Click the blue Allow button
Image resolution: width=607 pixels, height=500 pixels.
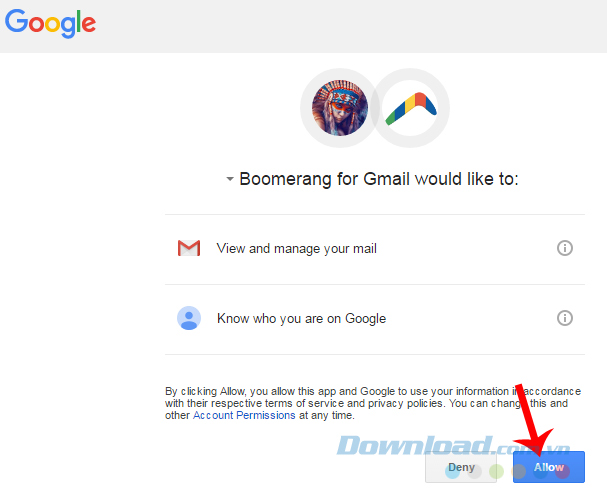click(x=549, y=467)
